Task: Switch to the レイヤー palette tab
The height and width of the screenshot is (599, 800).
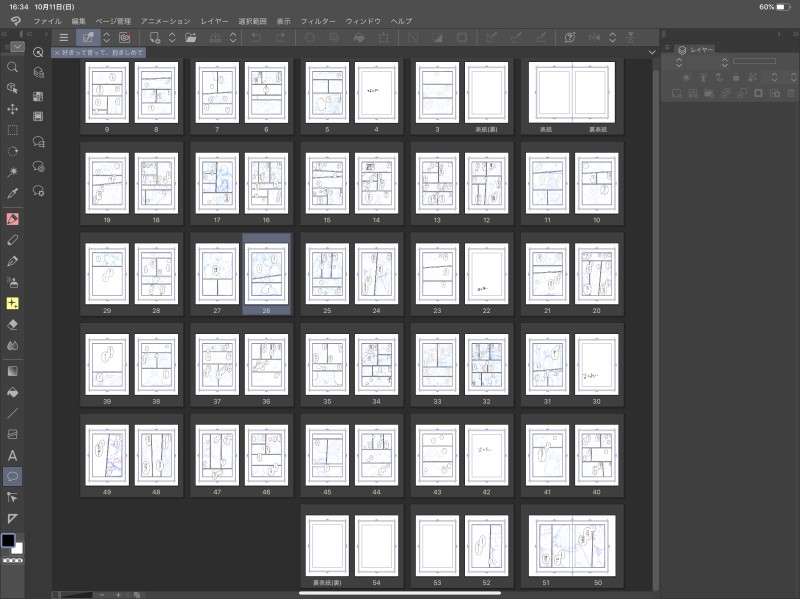Action: 695,49
